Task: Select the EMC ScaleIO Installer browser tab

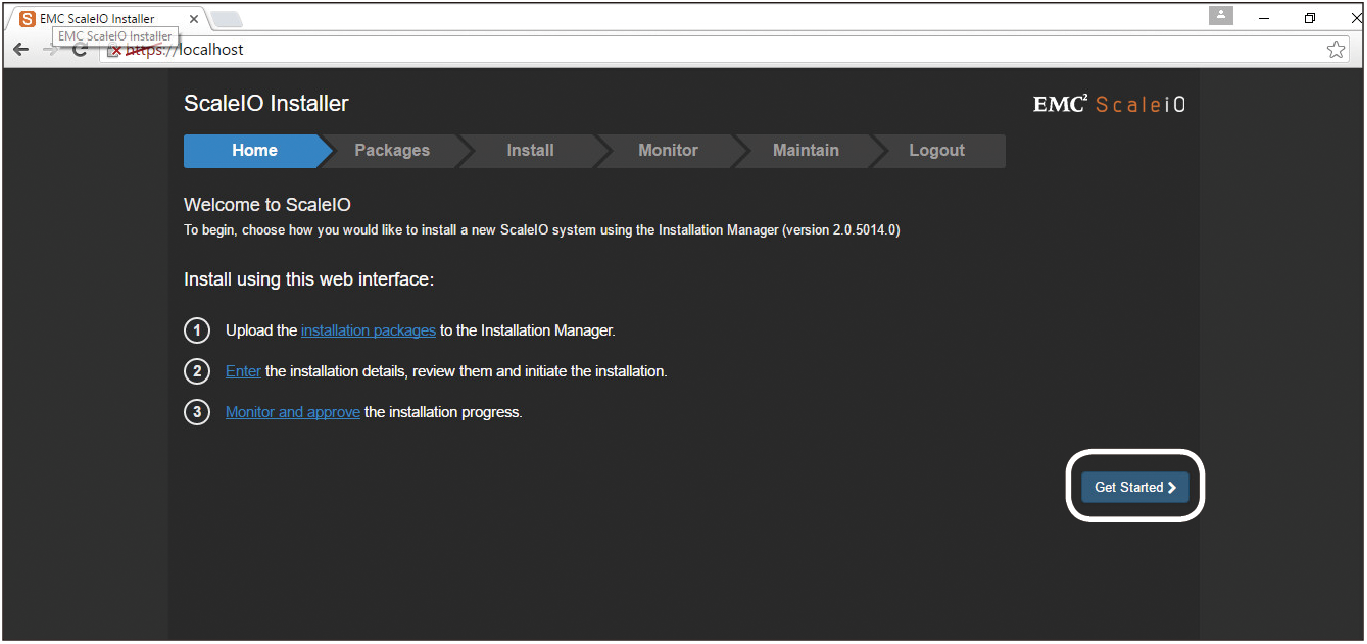Action: 107,19
